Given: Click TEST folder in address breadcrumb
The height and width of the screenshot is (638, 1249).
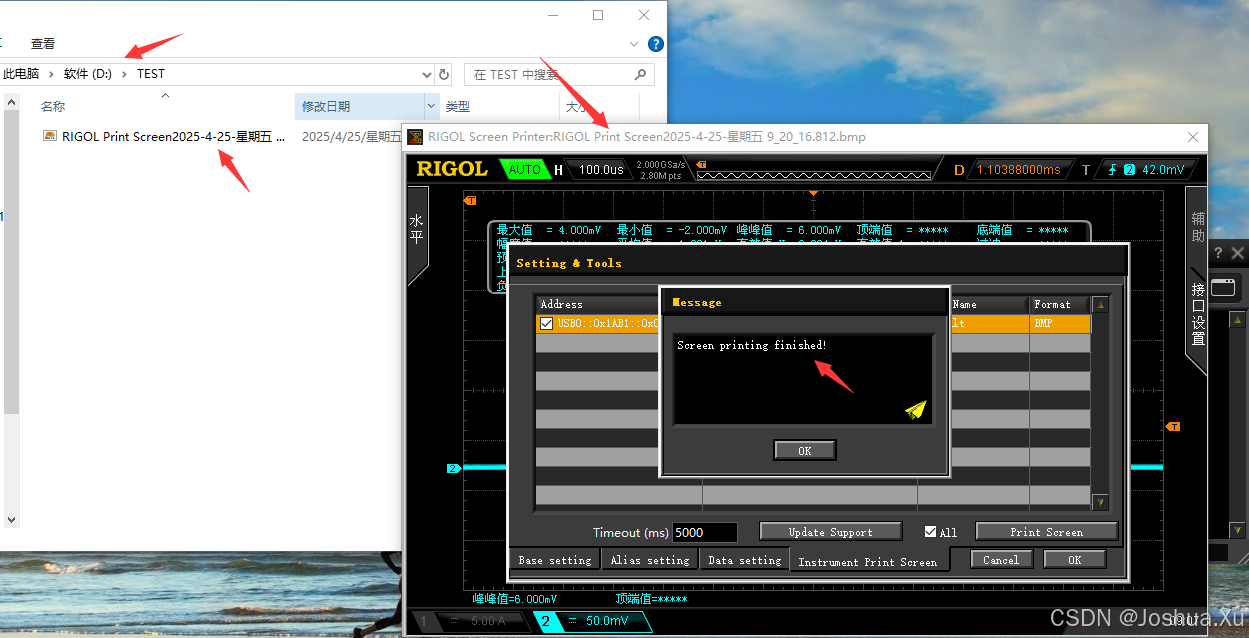Looking at the screenshot, I should coord(151,74).
